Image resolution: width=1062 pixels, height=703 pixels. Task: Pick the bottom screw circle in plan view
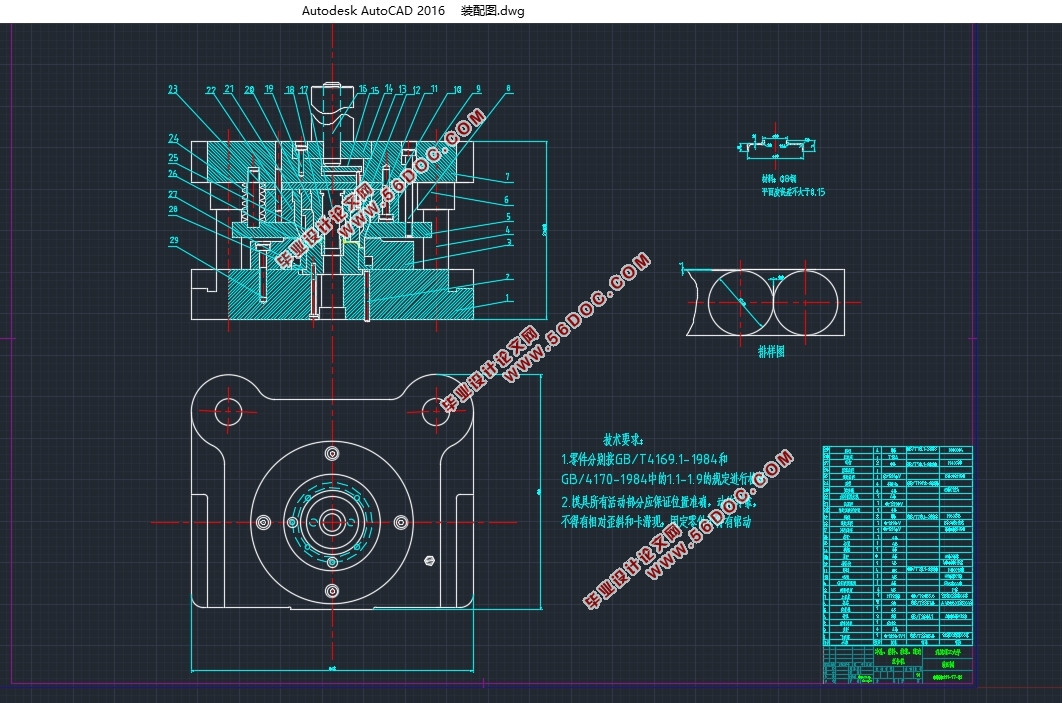click(x=332, y=591)
